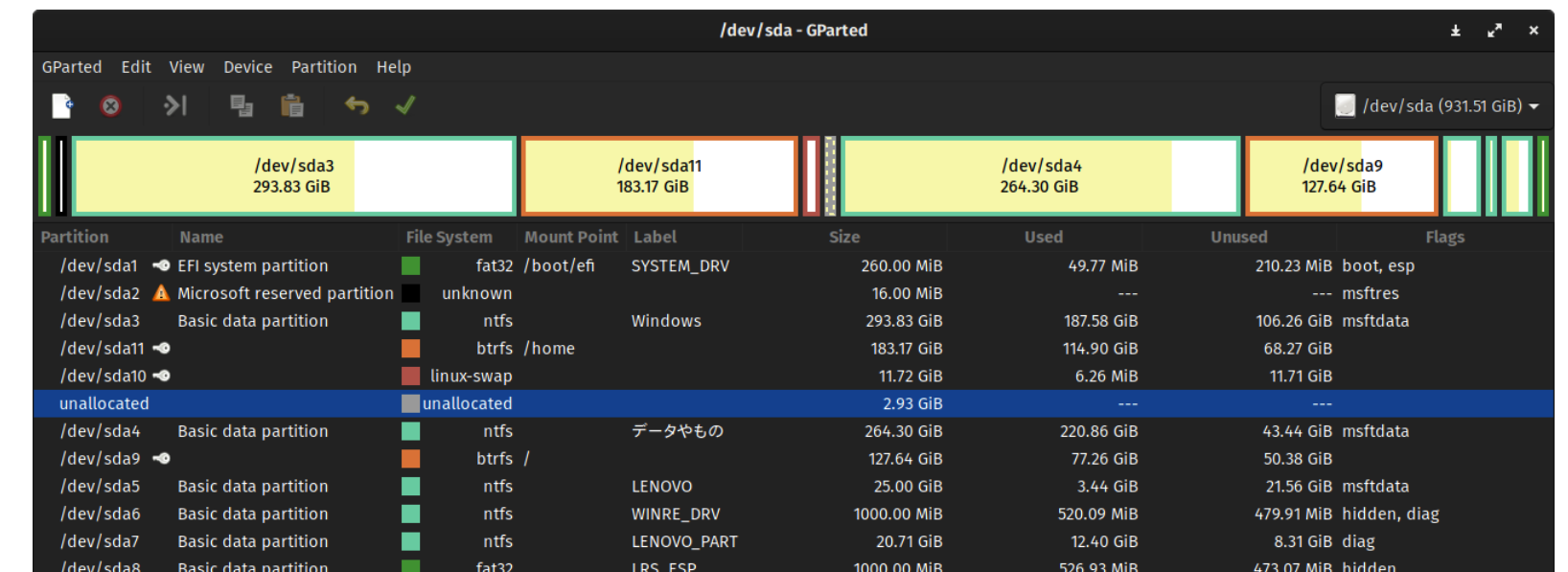
Task: Sort by Size column header
Action: point(844,237)
